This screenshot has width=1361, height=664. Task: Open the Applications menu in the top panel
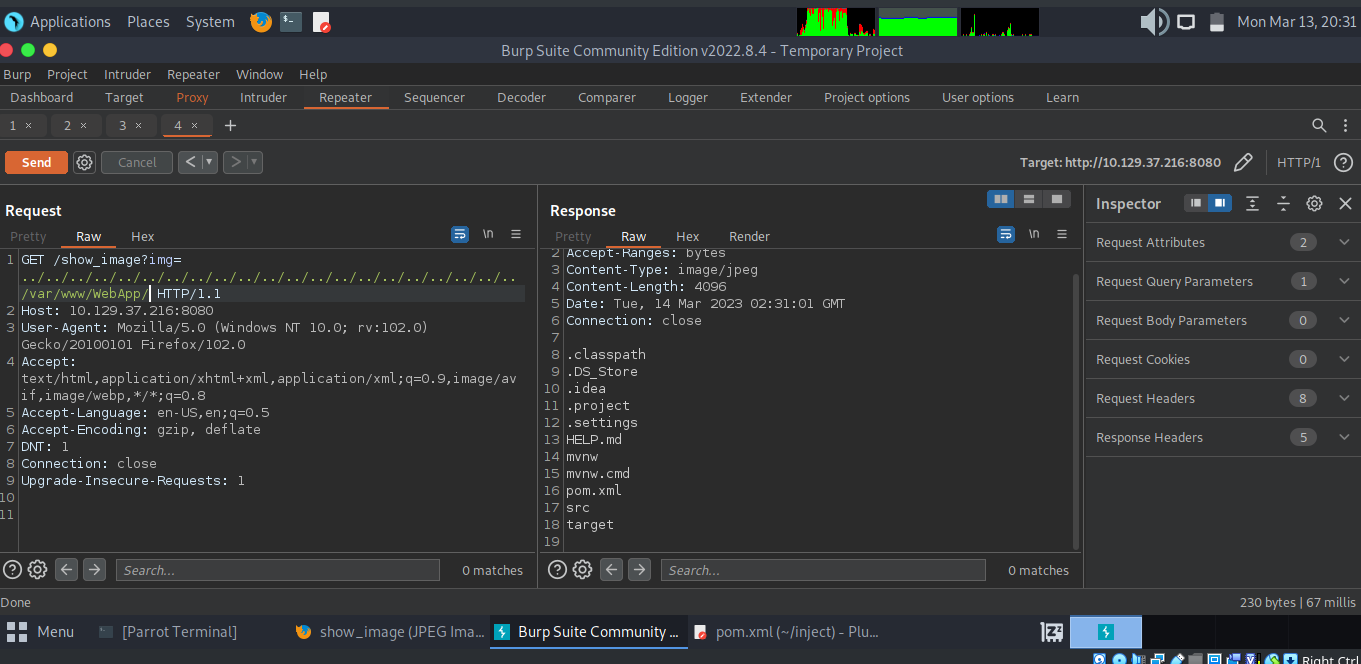70,22
